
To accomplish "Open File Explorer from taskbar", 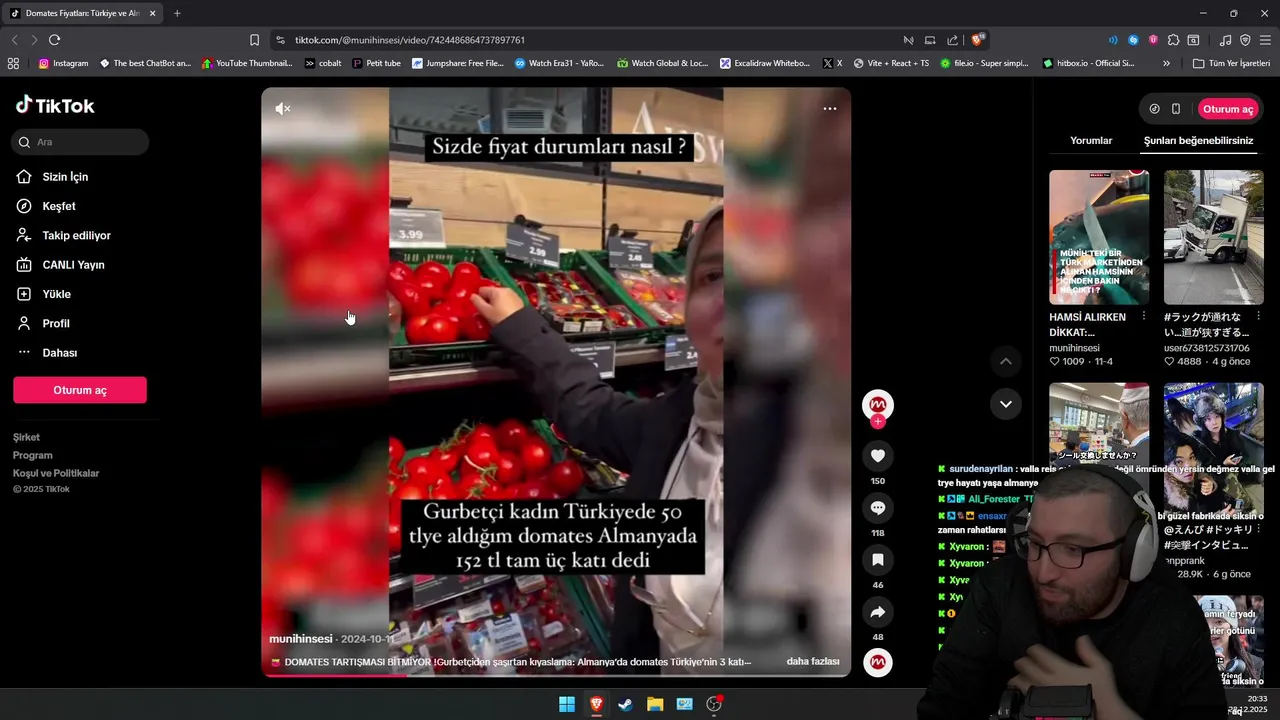I will pyautogui.click(x=655, y=704).
